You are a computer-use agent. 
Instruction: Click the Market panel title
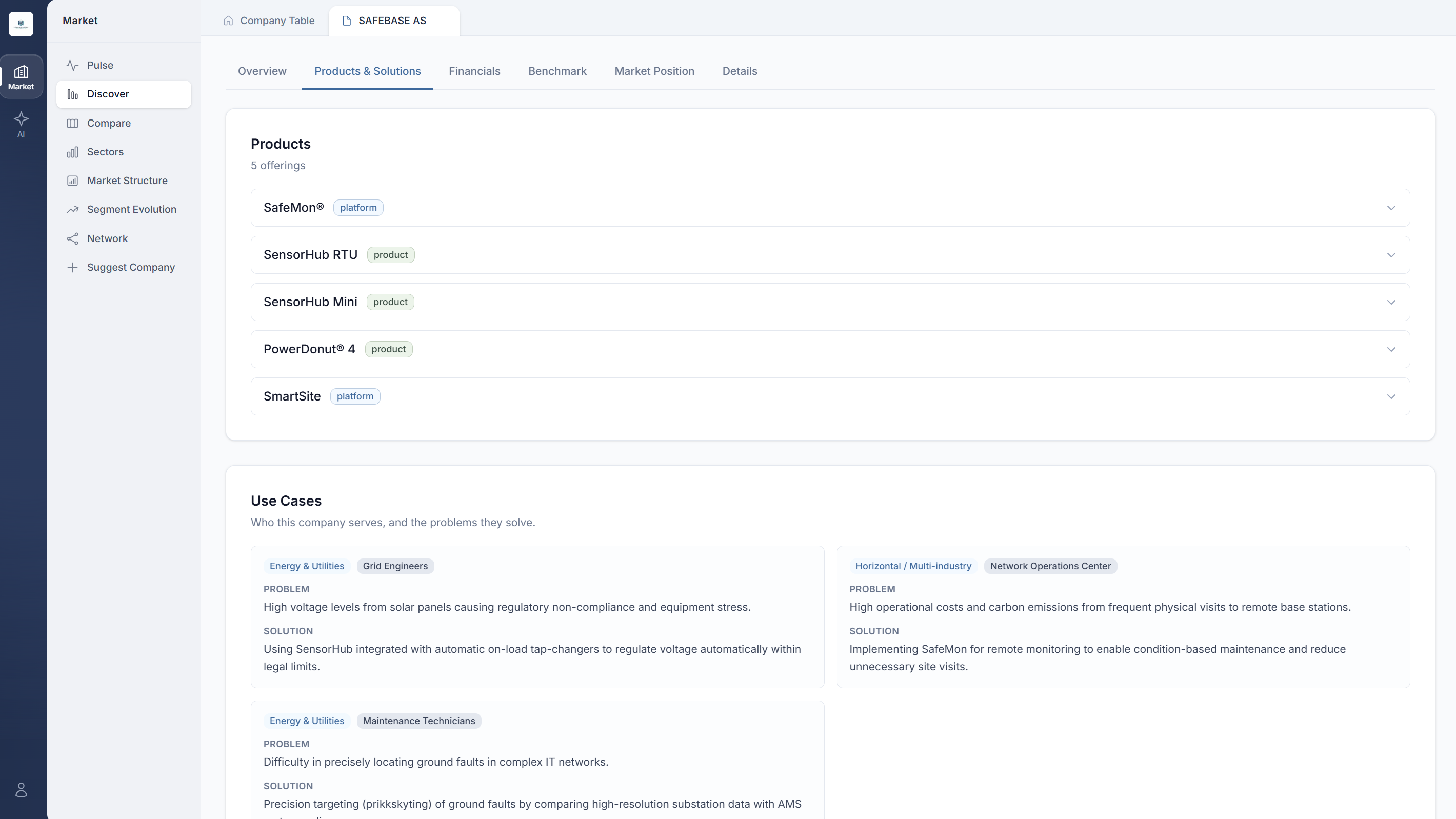[79, 21]
